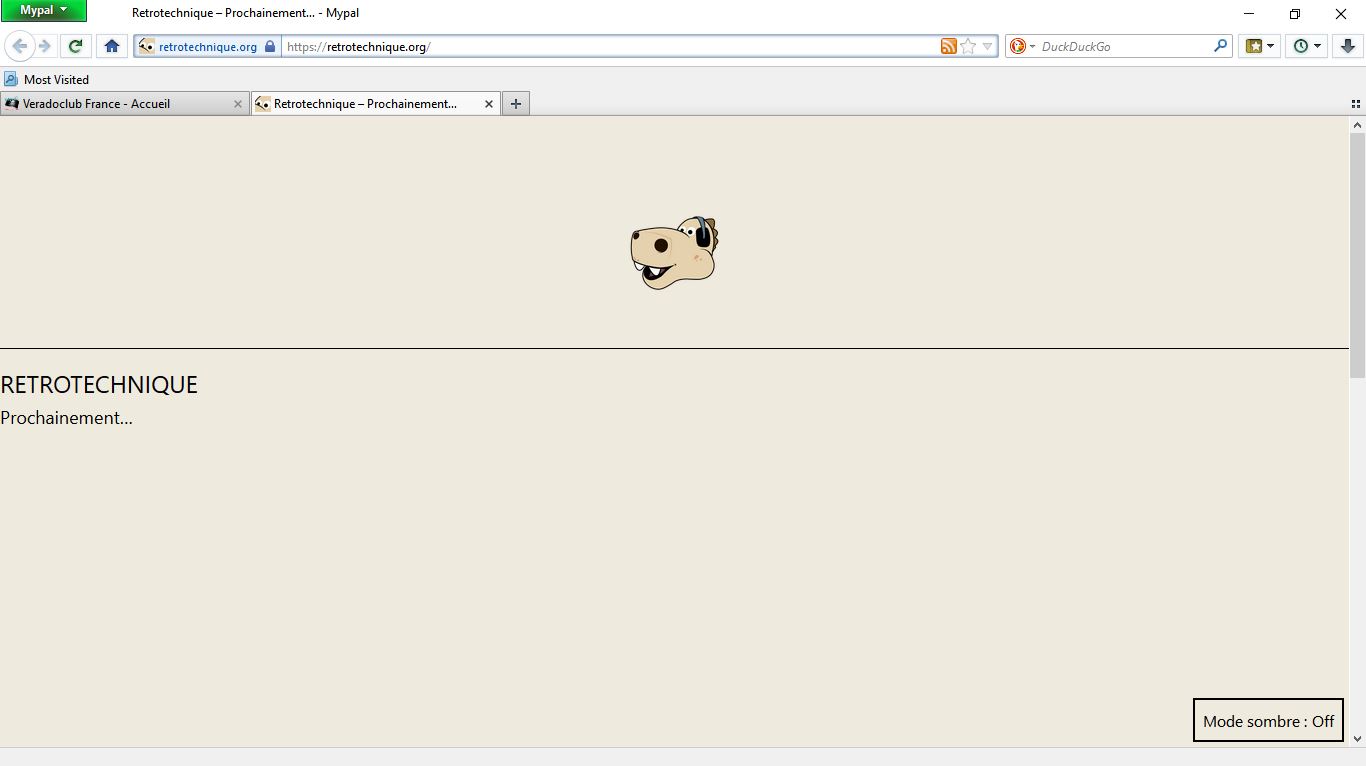
Task: Open a new tab with plus button
Action: click(516, 104)
